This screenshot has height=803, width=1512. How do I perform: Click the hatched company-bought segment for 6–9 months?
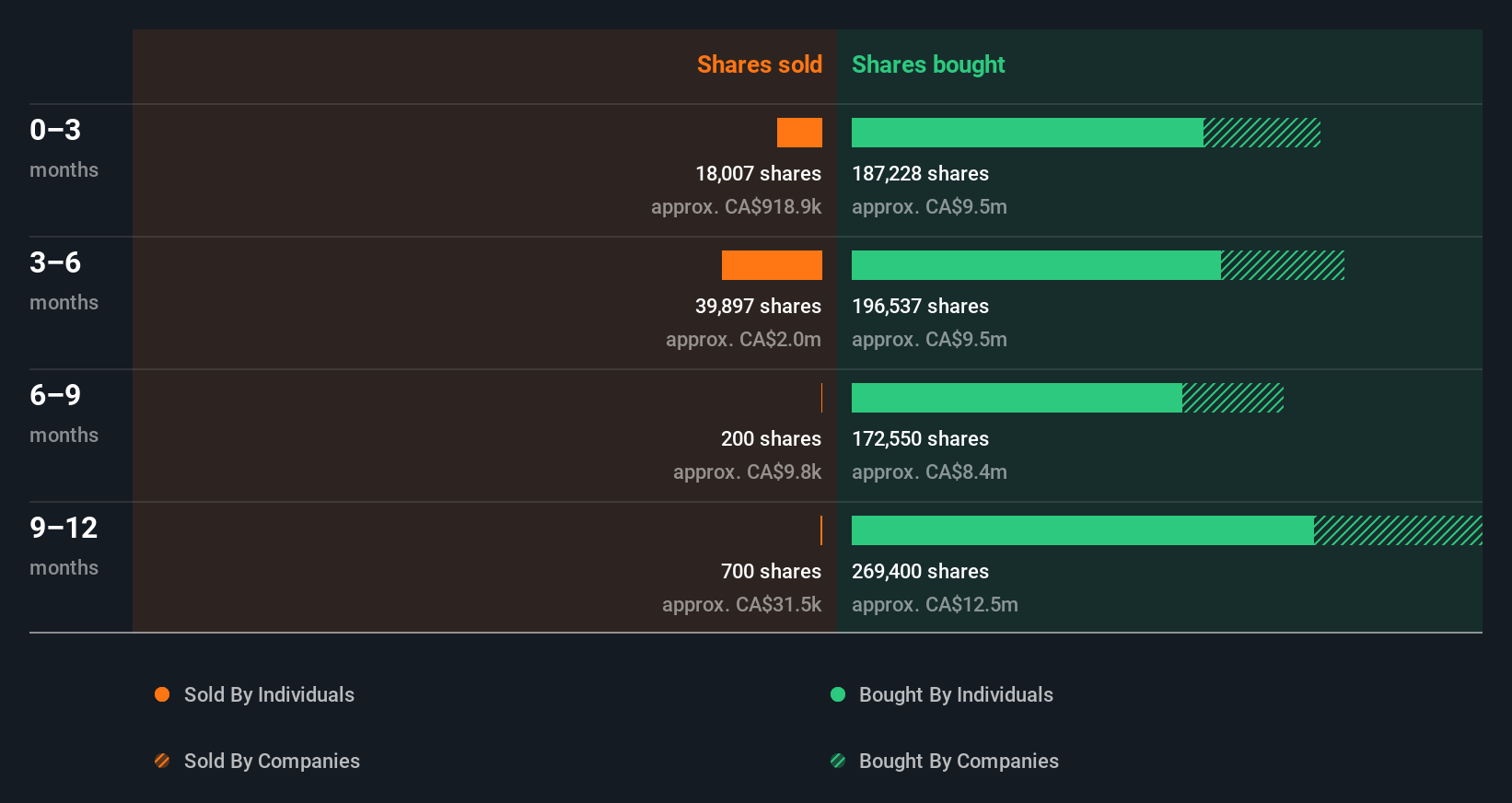[1233, 398]
